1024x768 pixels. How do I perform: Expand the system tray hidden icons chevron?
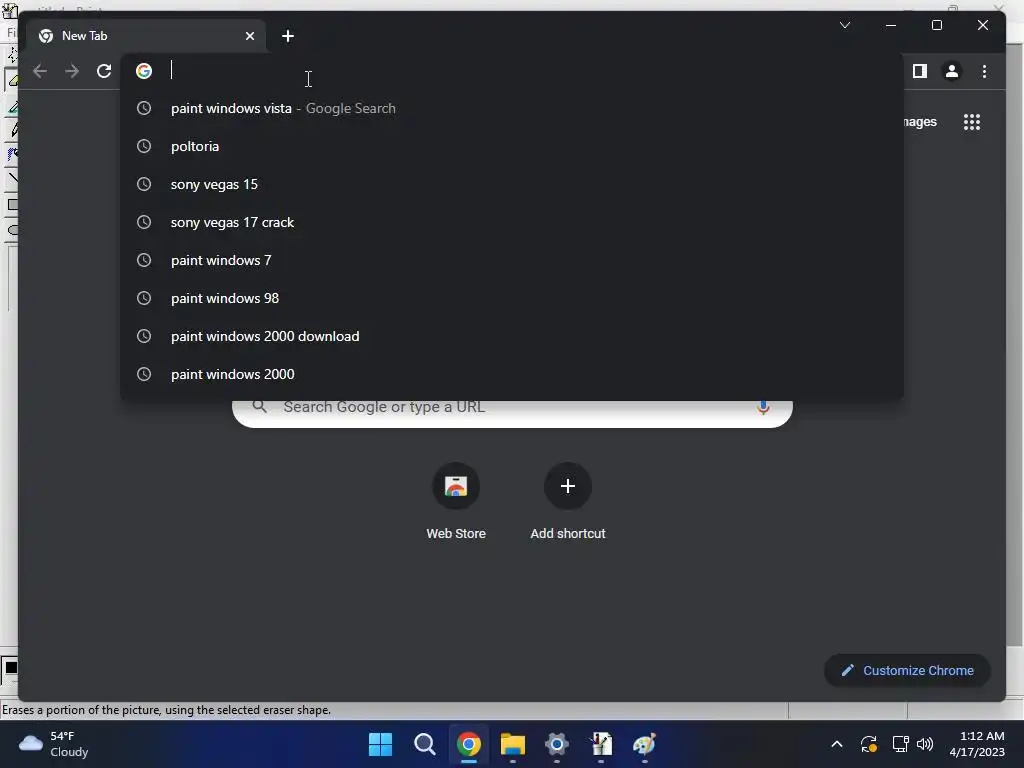pos(836,744)
